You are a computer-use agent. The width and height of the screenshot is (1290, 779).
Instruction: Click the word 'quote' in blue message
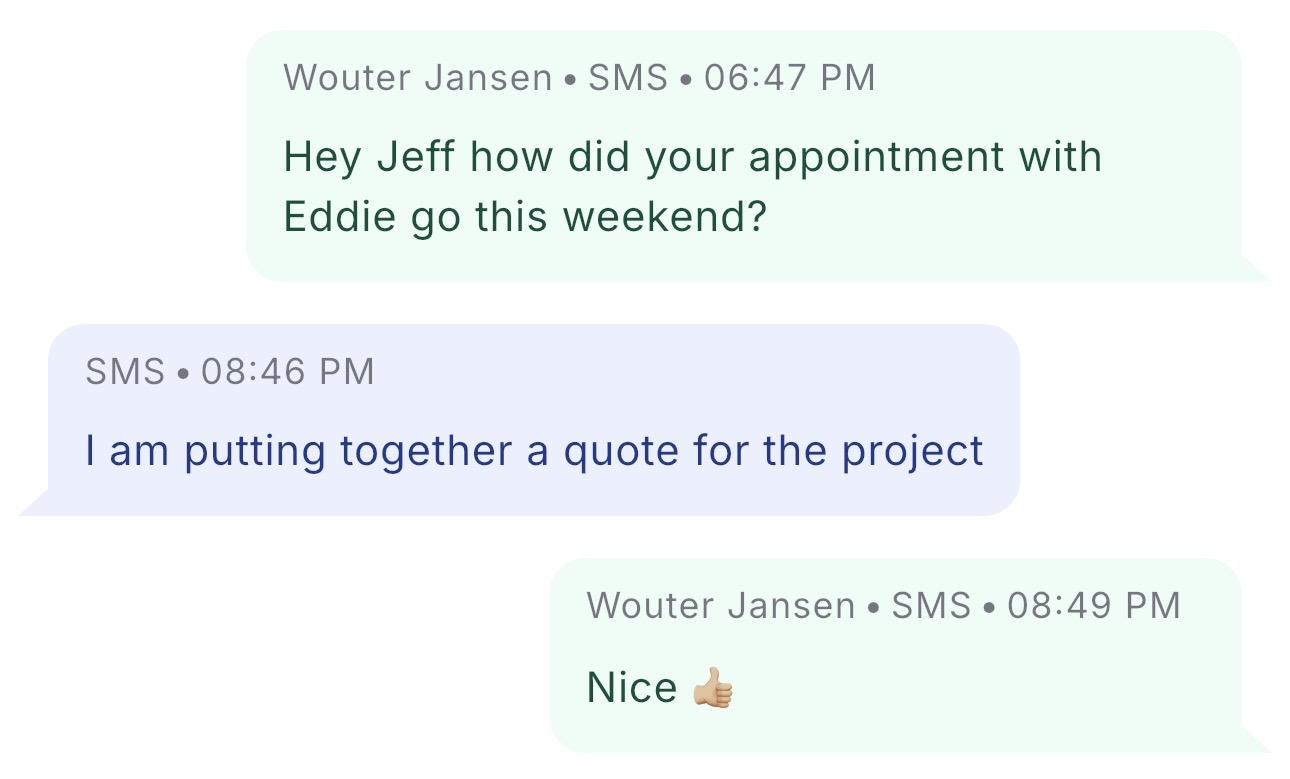[611, 451]
